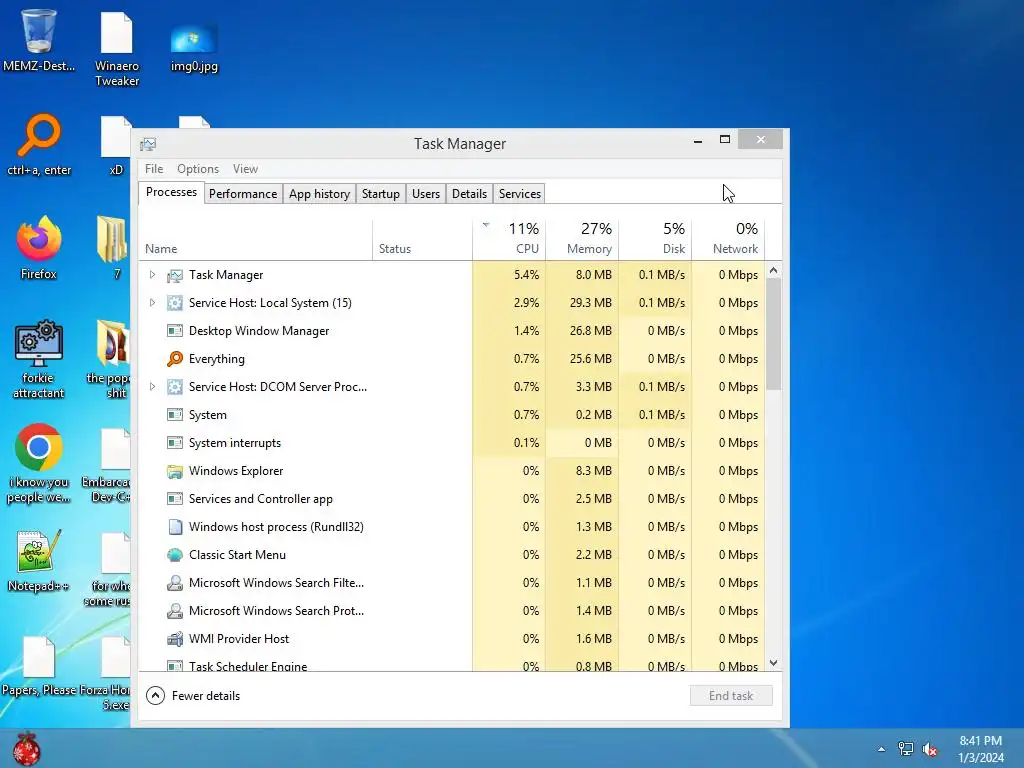Click the 29.3 MB memory value
The width and height of the screenshot is (1024, 768).
point(590,303)
